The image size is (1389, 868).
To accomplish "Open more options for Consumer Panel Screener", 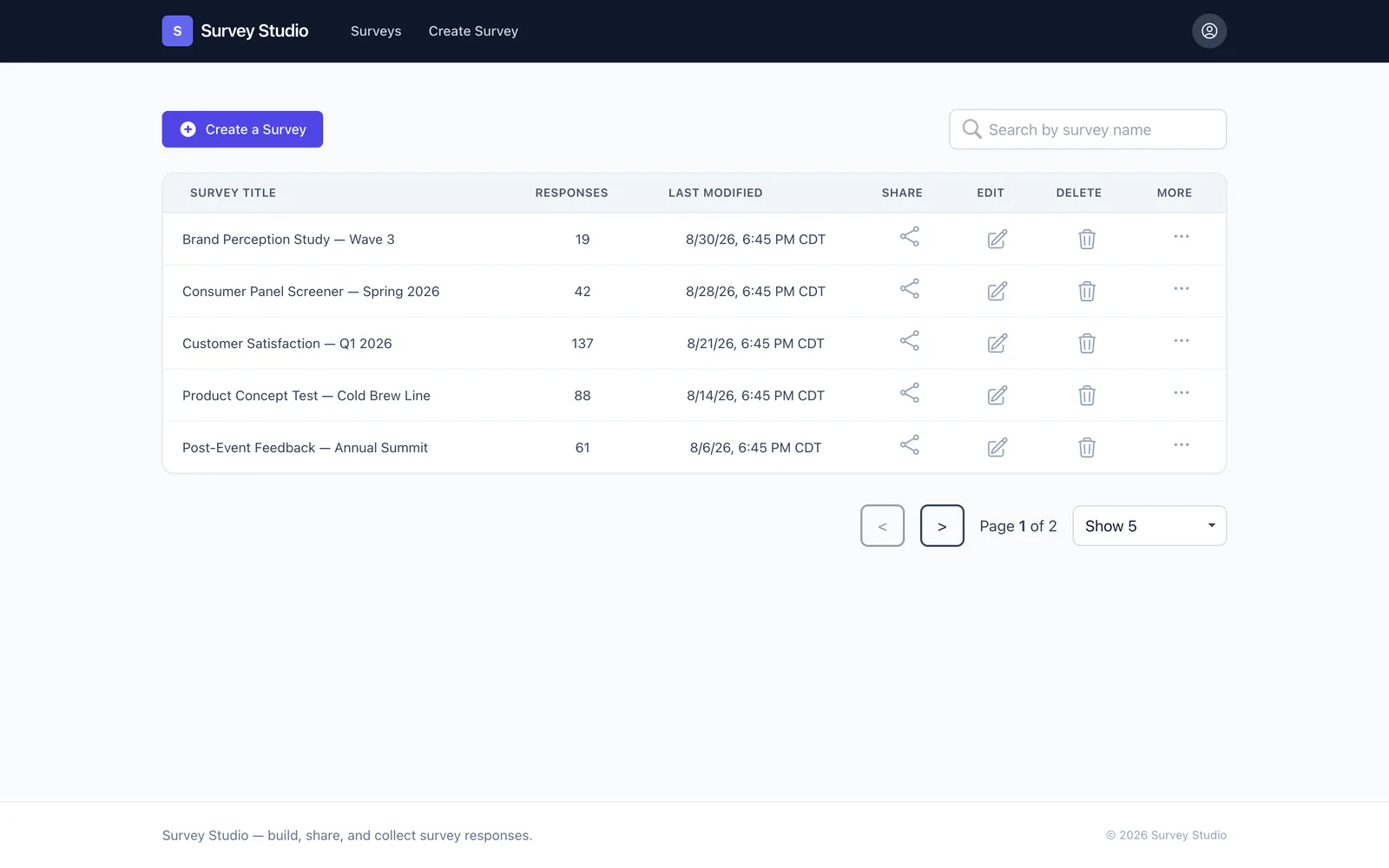I will (x=1182, y=288).
